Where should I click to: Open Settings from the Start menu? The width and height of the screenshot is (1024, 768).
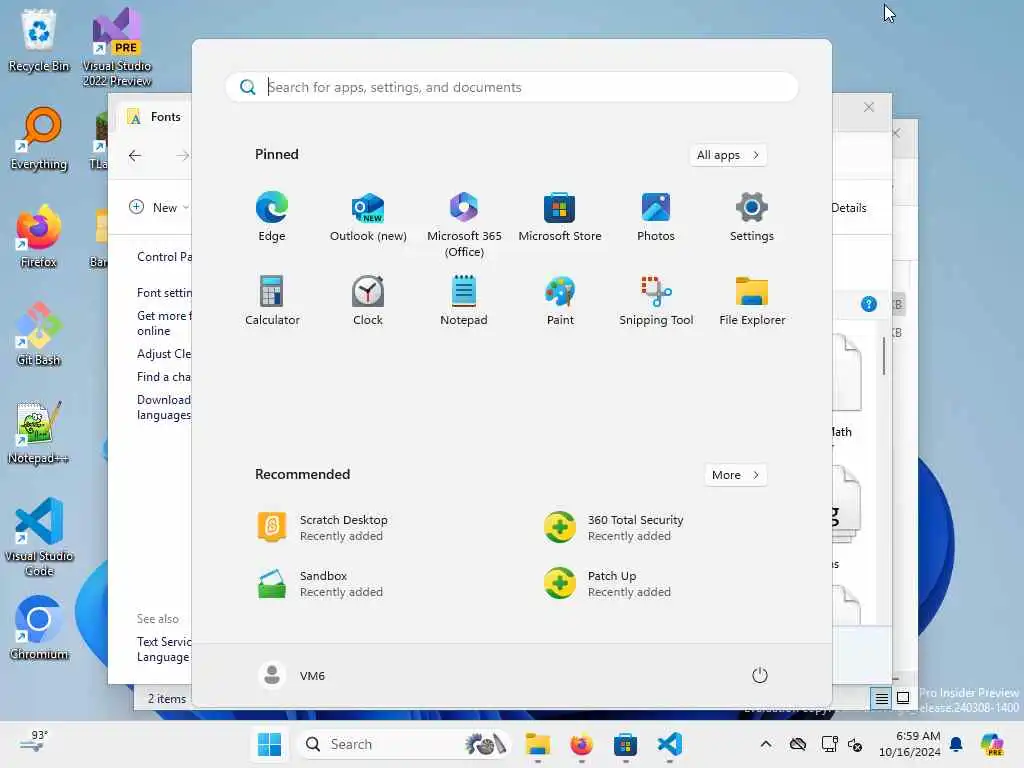coord(752,217)
